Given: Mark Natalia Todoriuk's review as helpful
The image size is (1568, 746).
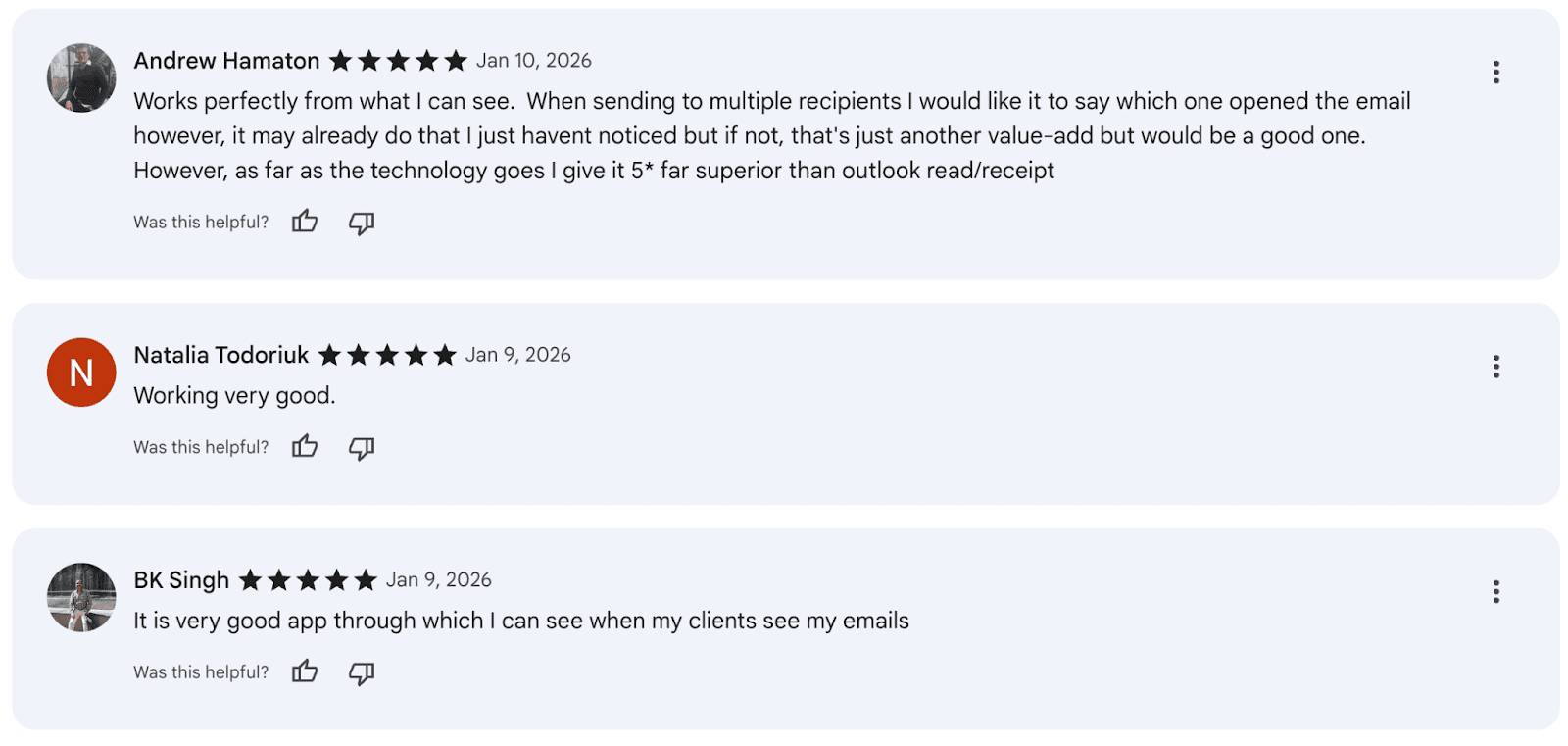Looking at the screenshot, I should point(305,447).
